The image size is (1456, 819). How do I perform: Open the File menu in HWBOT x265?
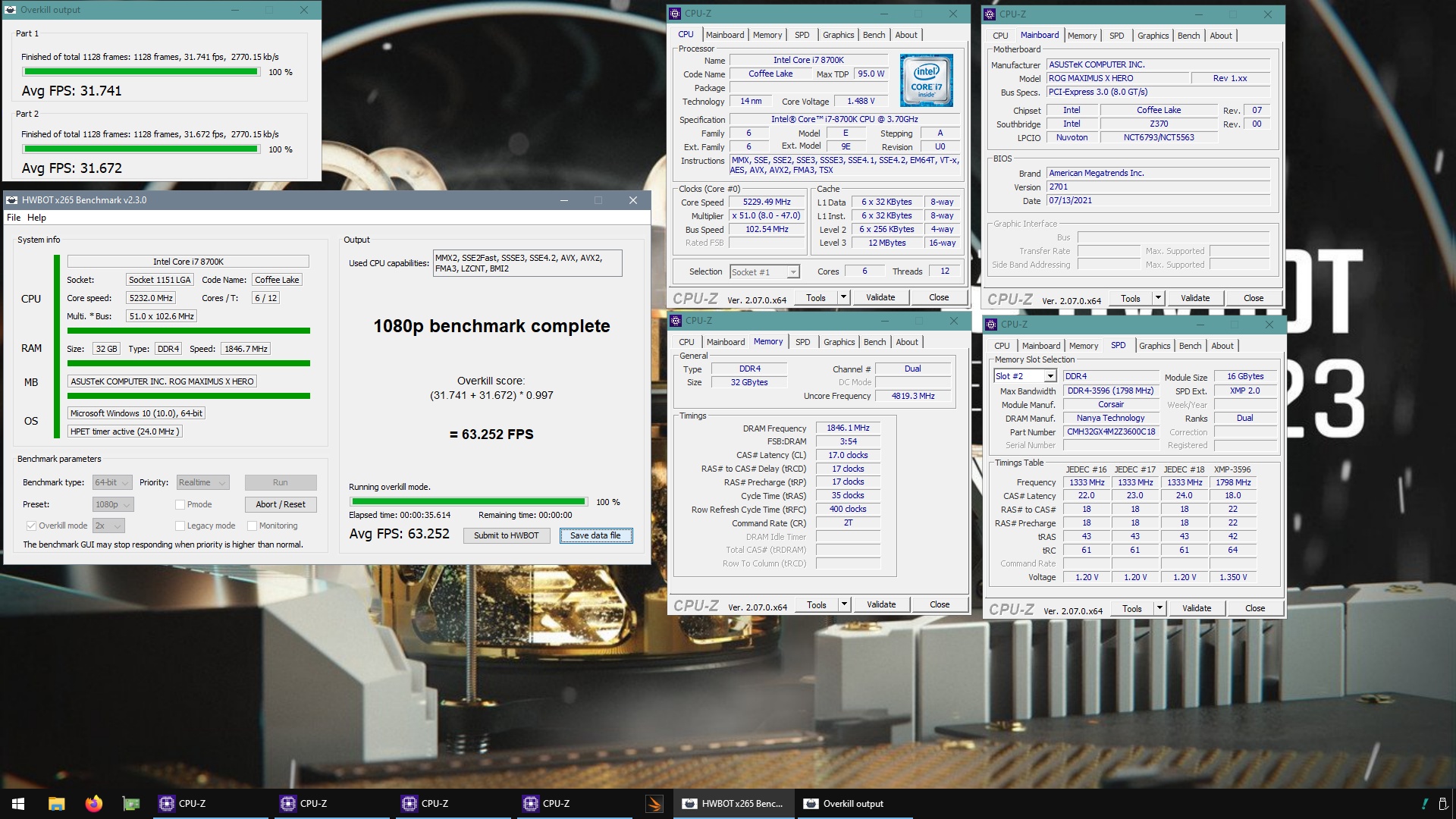pyautogui.click(x=14, y=218)
